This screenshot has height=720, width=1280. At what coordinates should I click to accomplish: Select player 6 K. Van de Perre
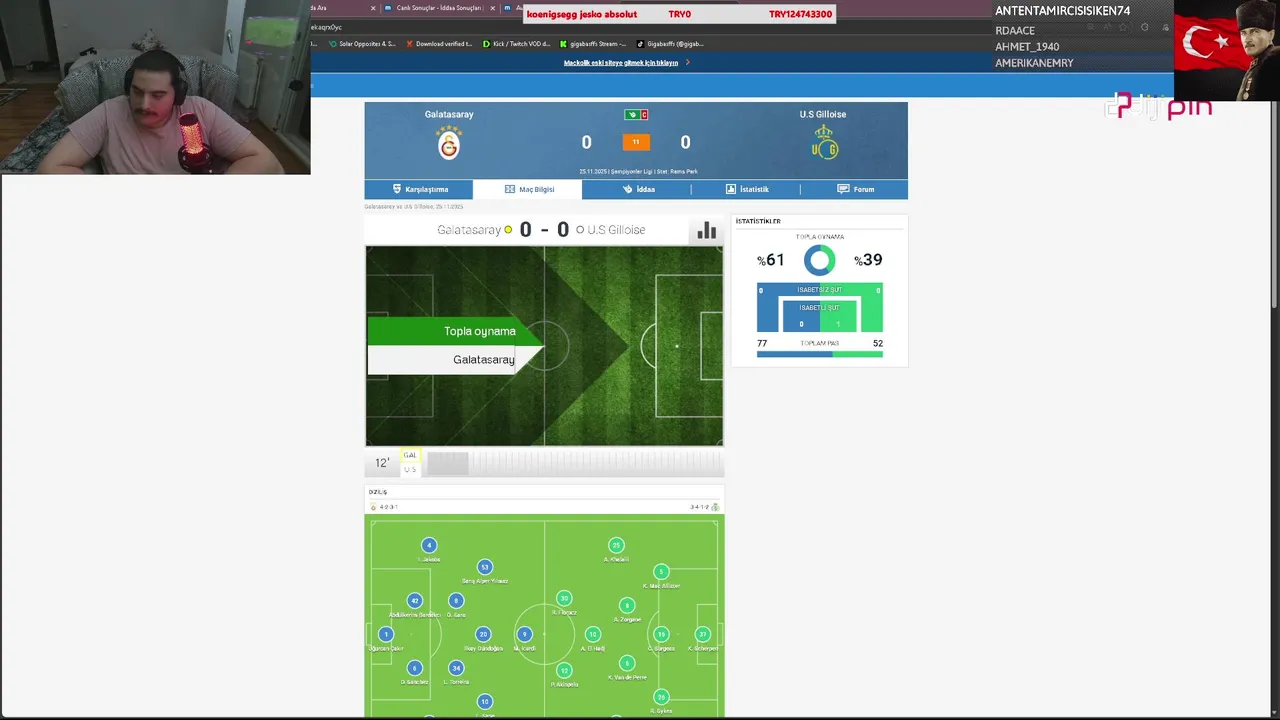coord(627,663)
